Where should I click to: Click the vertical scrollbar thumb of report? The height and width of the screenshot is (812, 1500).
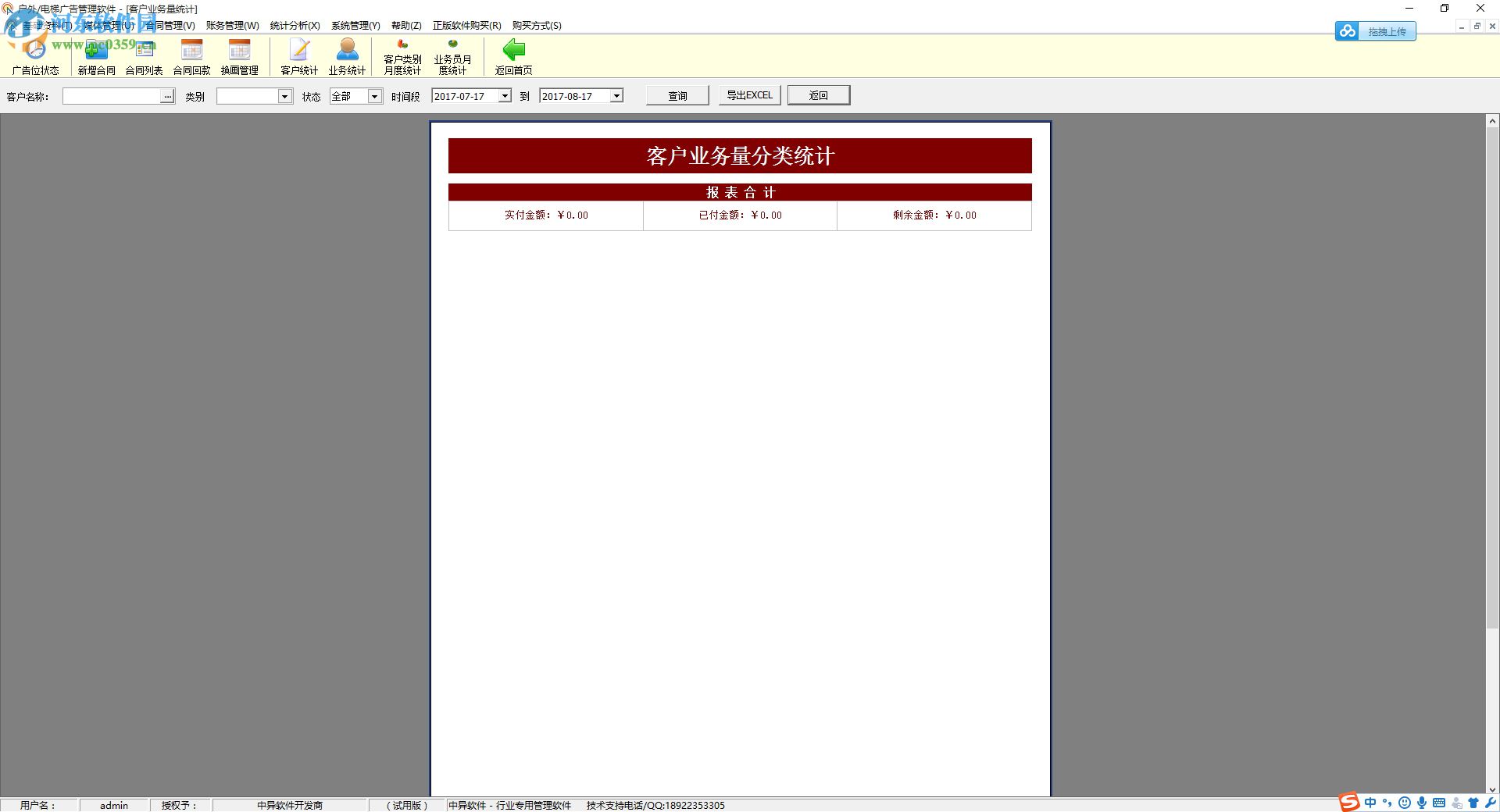coord(1492,378)
